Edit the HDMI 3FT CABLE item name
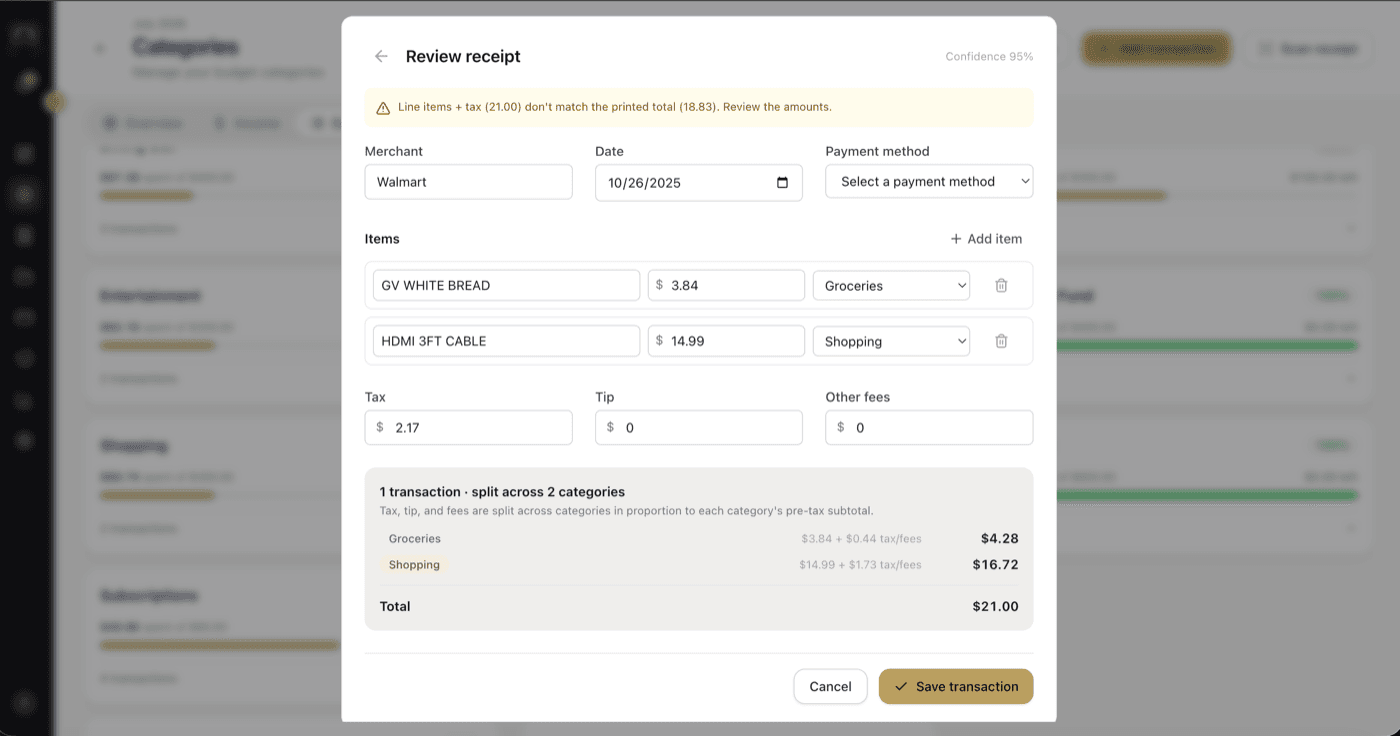 506,342
